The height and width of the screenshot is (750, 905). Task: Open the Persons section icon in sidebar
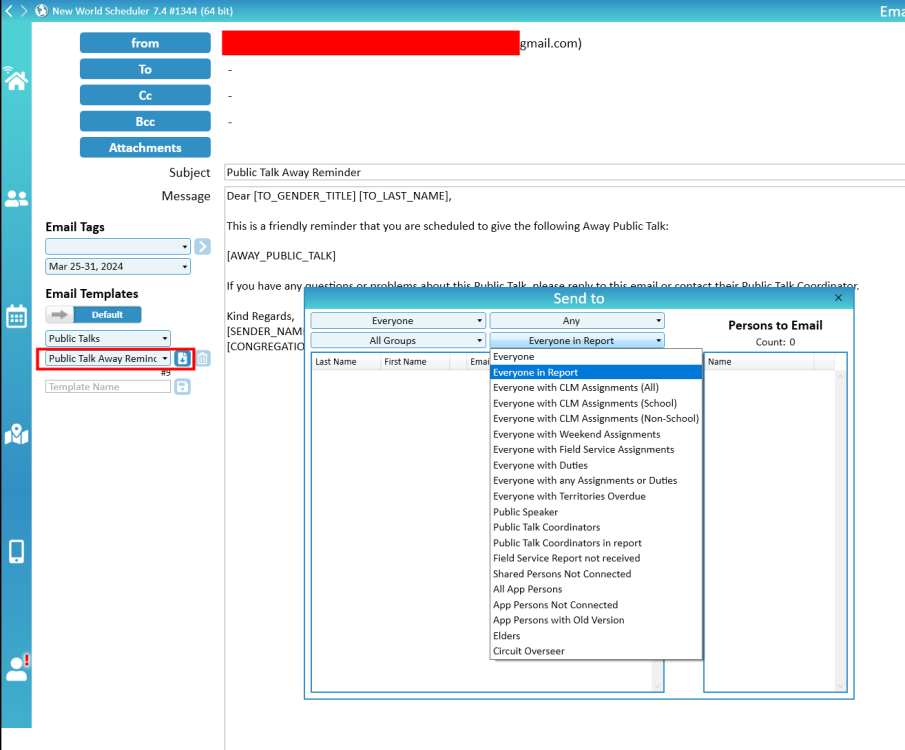[x=16, y=199]
